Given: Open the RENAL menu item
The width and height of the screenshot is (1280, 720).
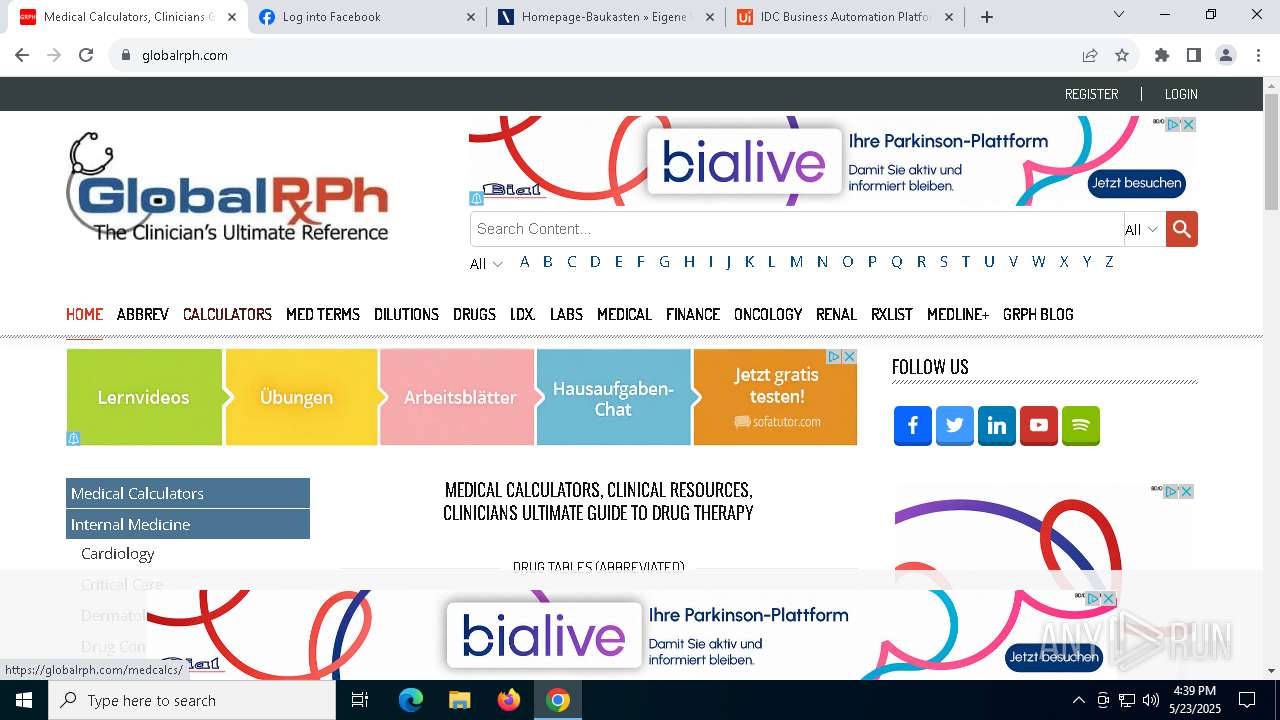Looking at the screenshot, I should point(836,314).
